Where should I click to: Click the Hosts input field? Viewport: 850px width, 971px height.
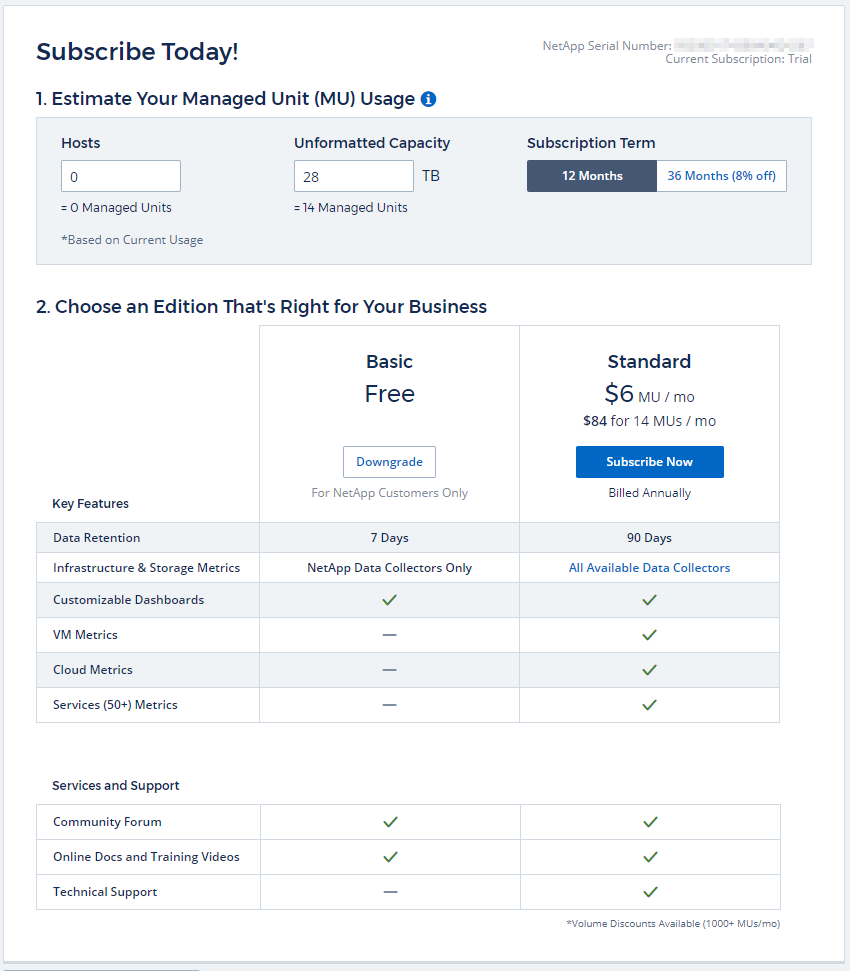pos(121,176)
